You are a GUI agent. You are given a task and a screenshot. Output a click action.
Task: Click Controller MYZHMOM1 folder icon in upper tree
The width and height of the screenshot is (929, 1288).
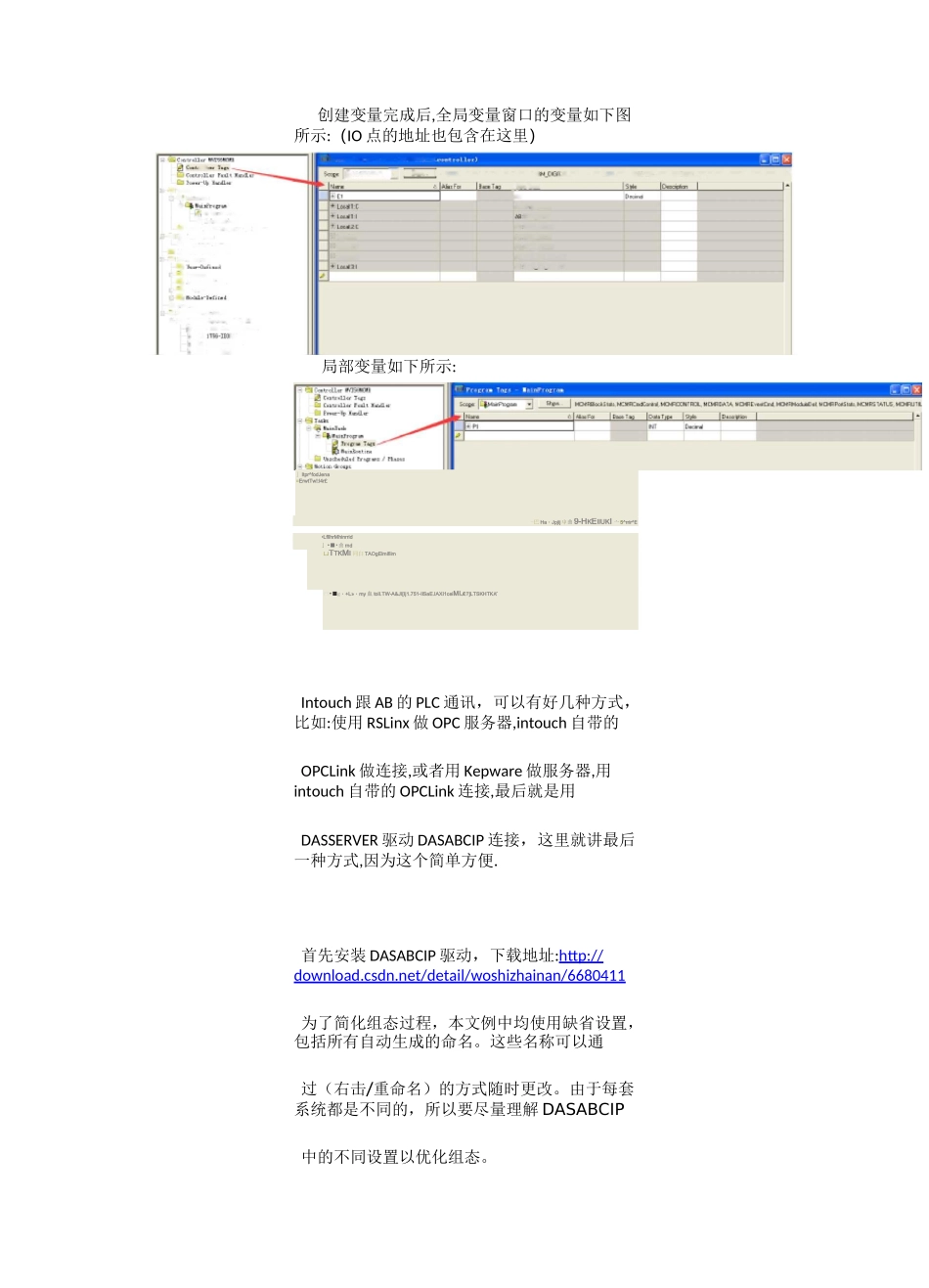click(171, 159)
